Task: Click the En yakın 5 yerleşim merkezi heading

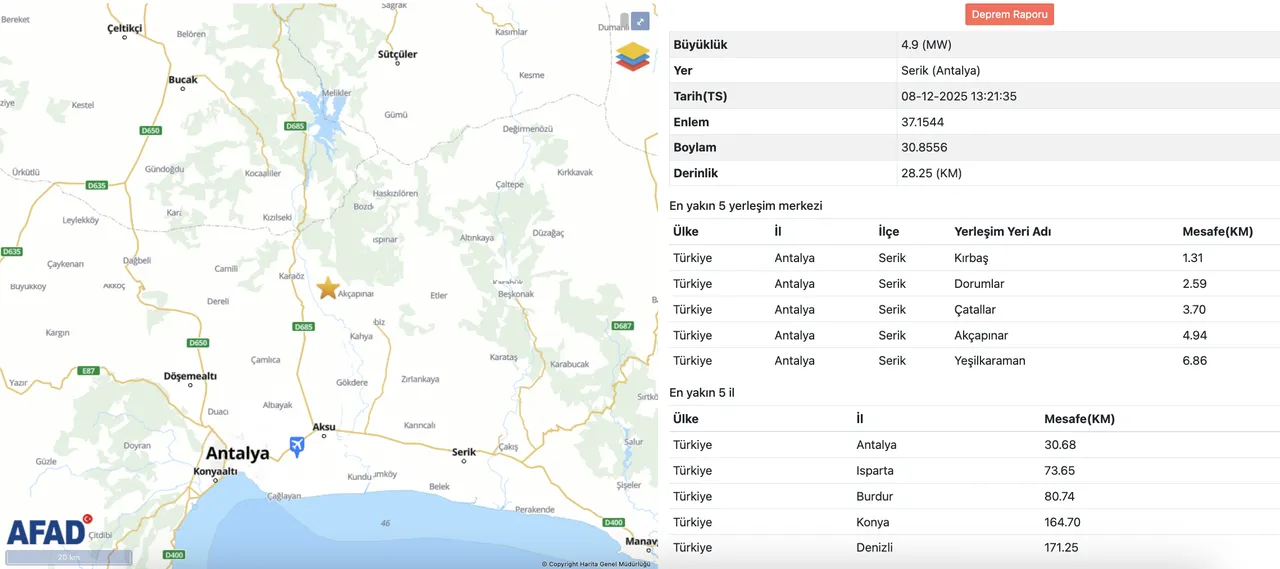Action: coord(745,205)
